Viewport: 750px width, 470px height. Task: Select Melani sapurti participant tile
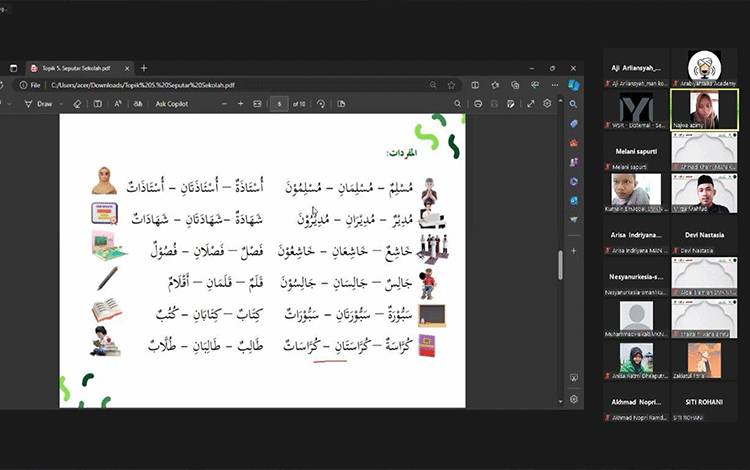click(x=636, y=152)
